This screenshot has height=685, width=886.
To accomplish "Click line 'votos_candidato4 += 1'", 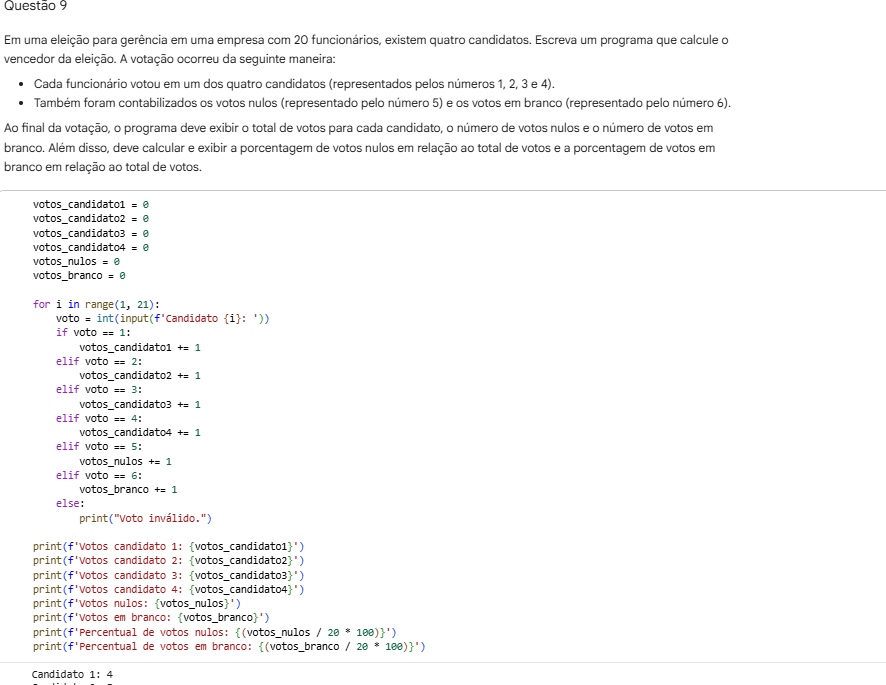I will click(140, 433).
